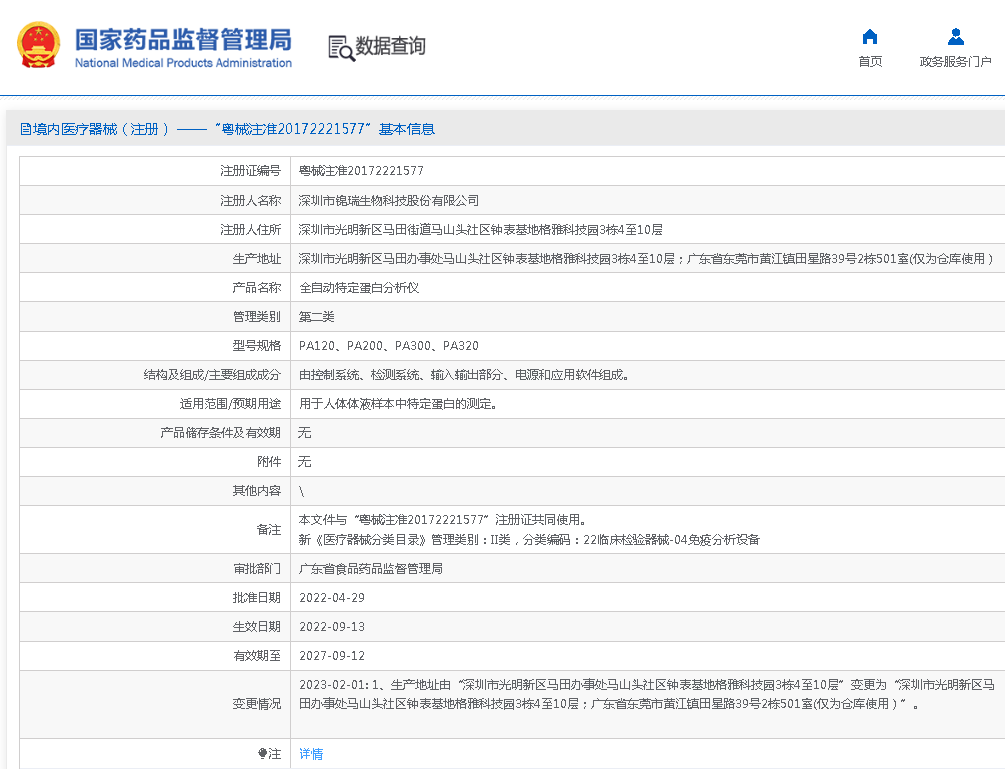1005x769 pixels.
Task: Click the National Medical Products Administration subtitle
Action: point(183,63)
